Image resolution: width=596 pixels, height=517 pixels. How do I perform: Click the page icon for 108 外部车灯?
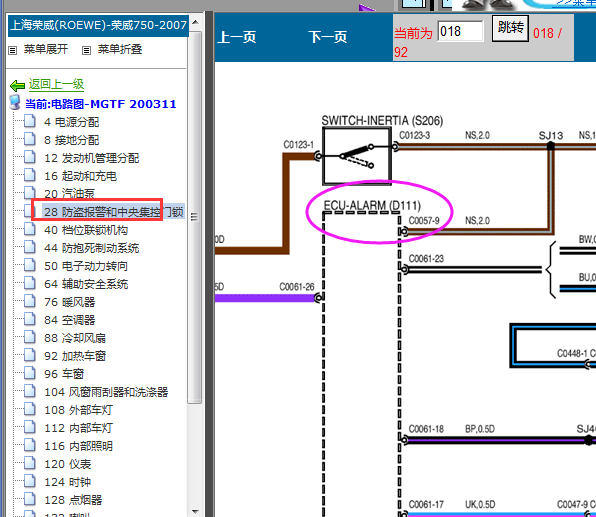click(30, 409)
